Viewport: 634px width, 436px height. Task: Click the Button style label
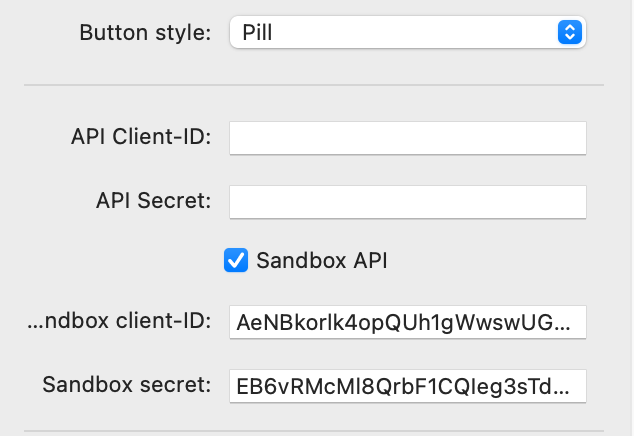[x=145, y=32]
